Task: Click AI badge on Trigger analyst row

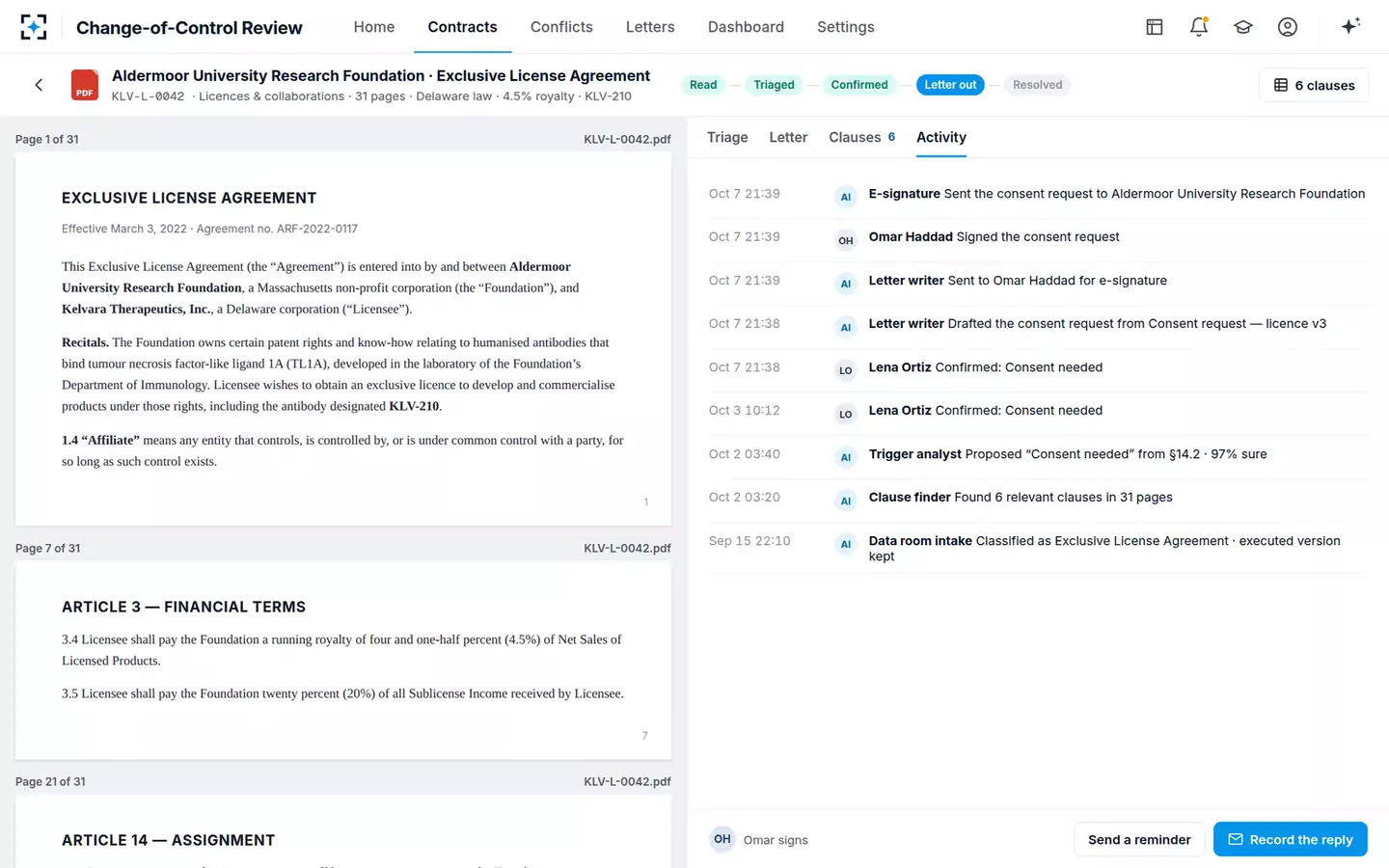Action: point(846,458)
